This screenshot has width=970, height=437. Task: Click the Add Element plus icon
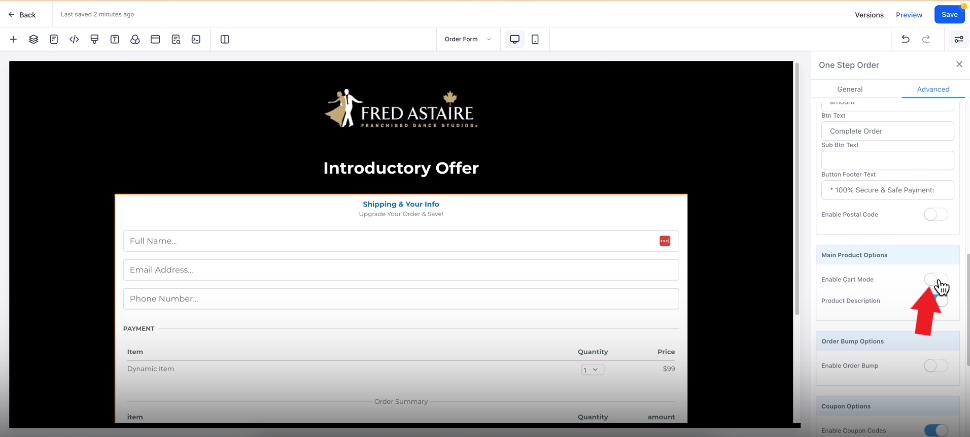[x=13, y=40]
